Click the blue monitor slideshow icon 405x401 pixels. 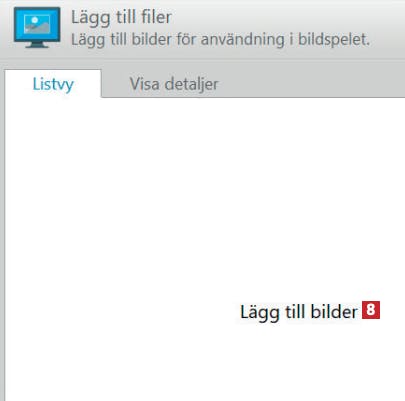(x=37, y=27)
